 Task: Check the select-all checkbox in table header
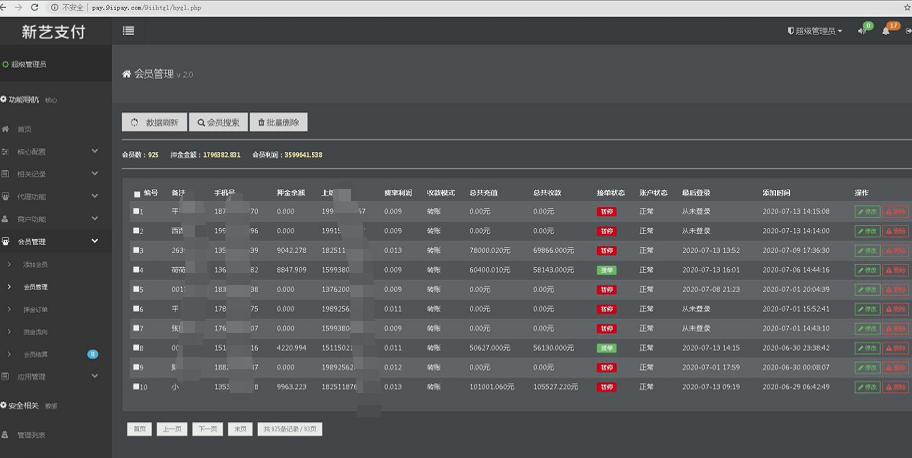[137, 194]
